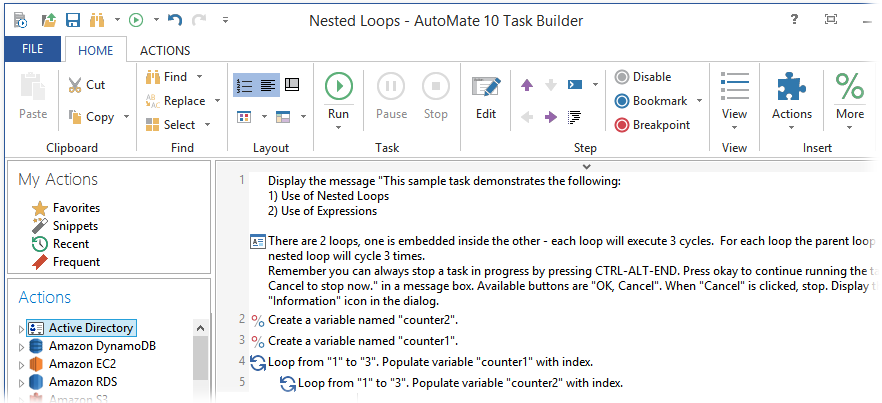Open Frequent in My Actions
882x403 pixels.
click(x=65, y=262)
